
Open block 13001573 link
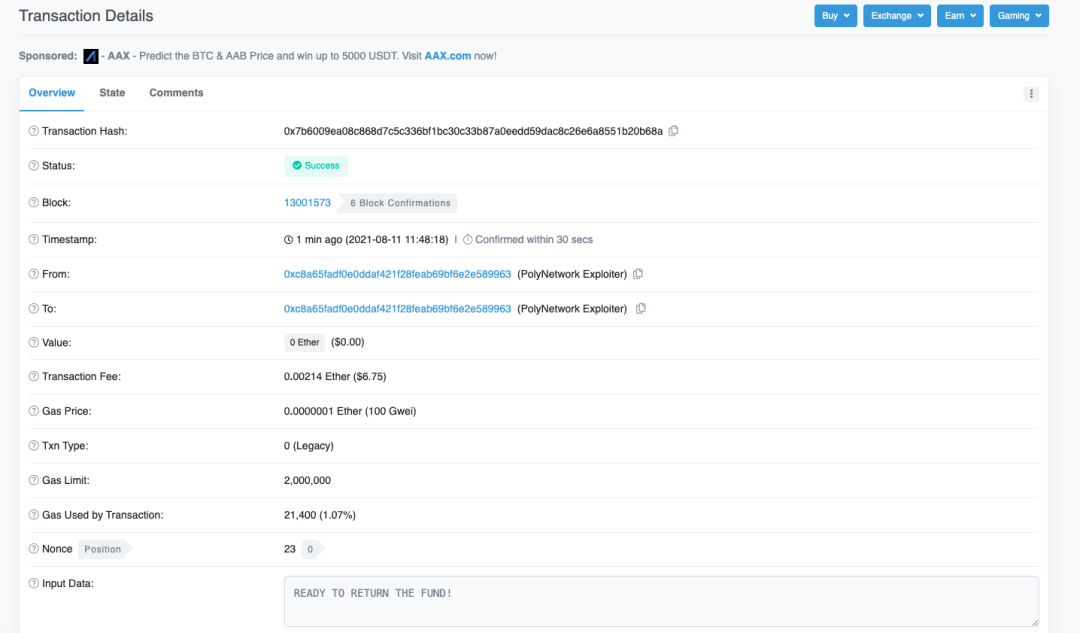click(307, 203)
